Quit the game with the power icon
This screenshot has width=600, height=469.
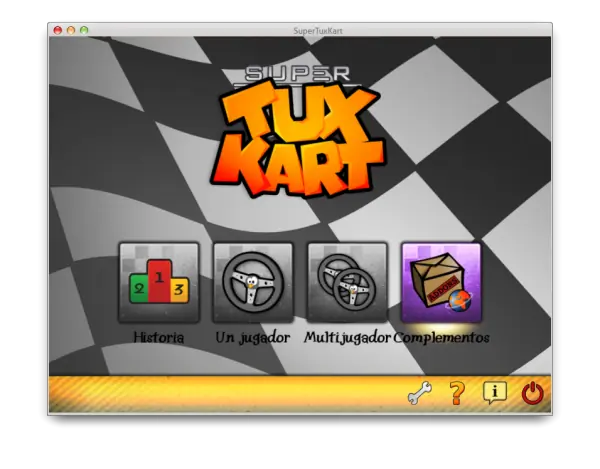click(x=532, y=393)
